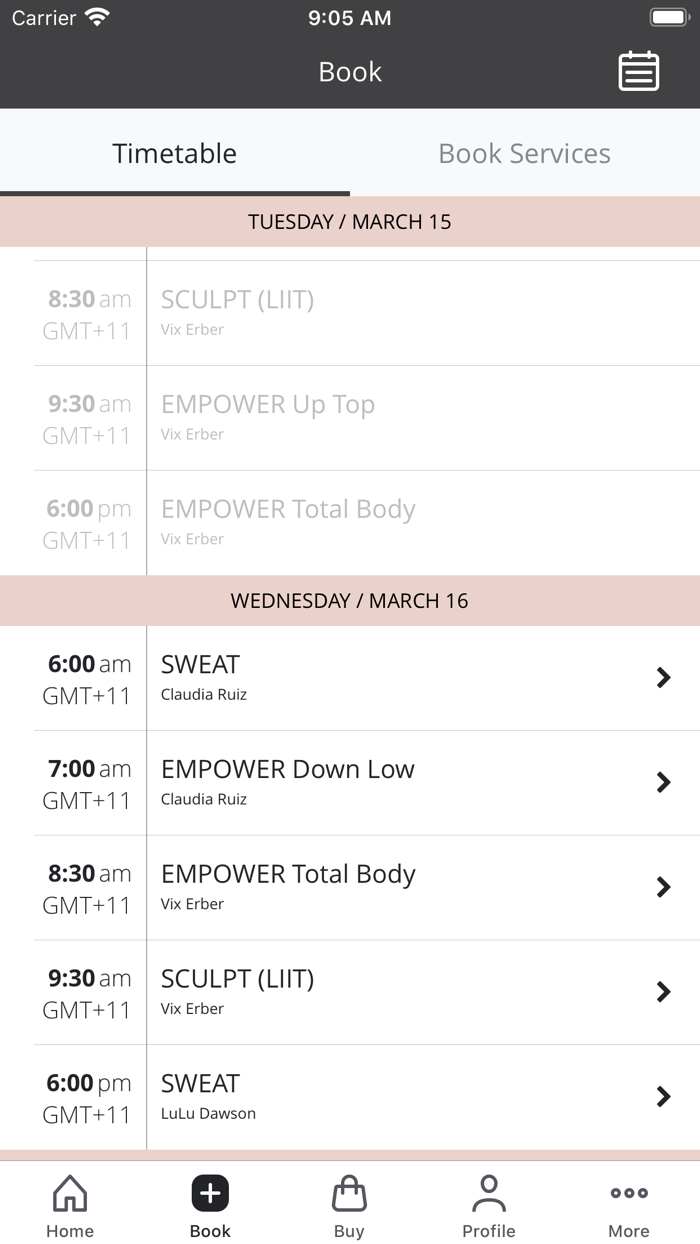Select the Timetable tab
This screenshot has height=1244, width=700.
[174, 153]
